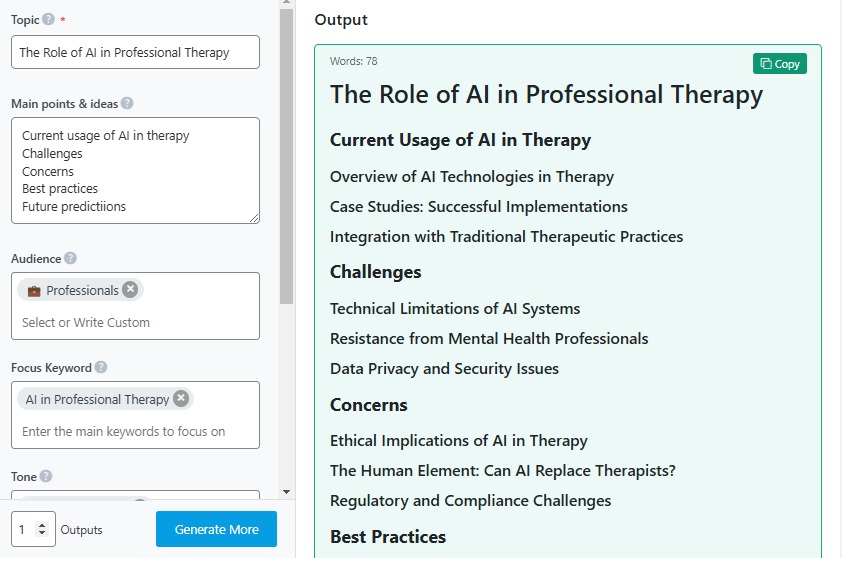Open the Select or Write Custom audience box
Image resolution: width=842 pixels, height=572 pixels.
point(135,323)
